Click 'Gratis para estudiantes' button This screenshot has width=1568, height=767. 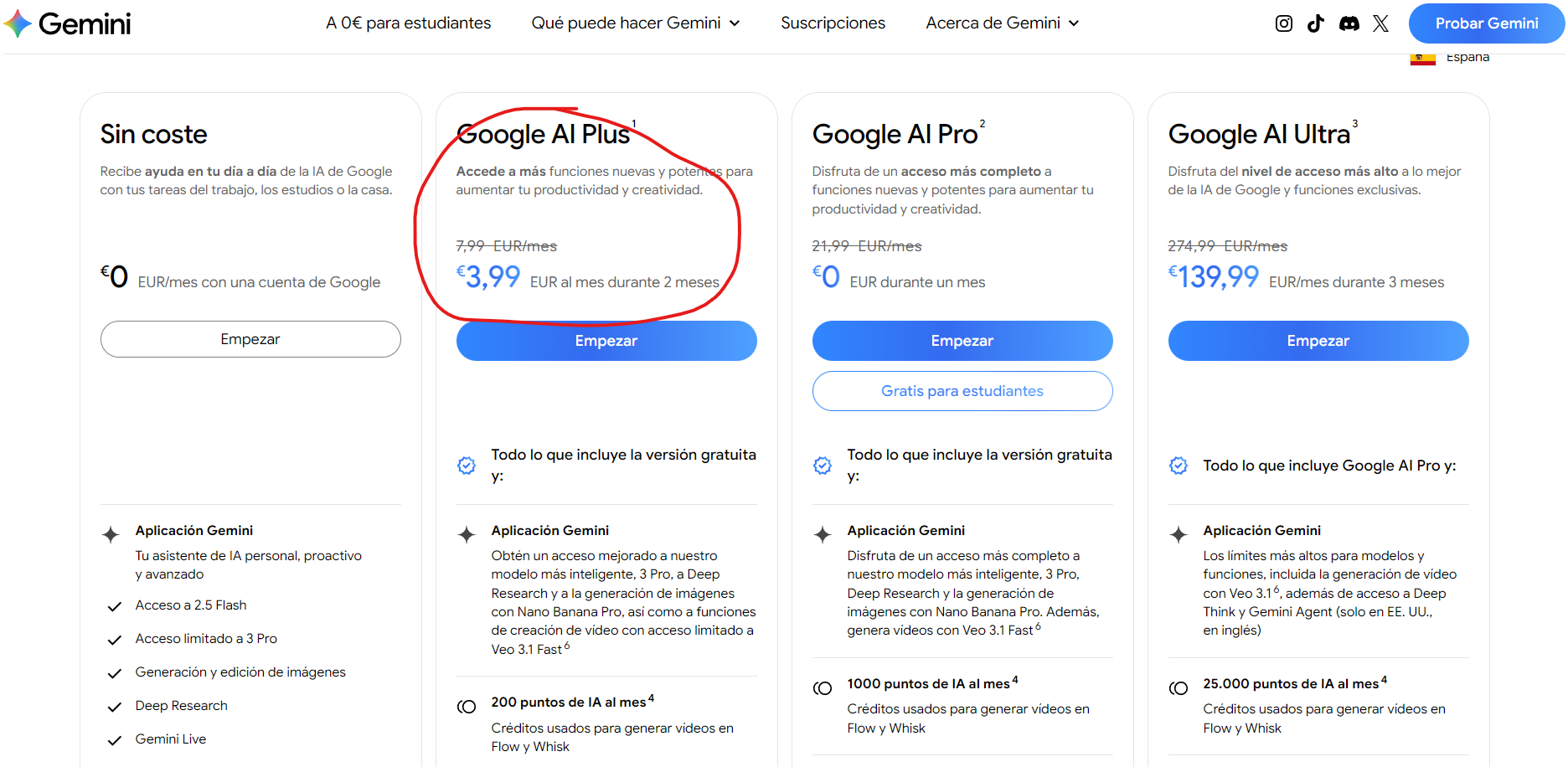[962, 391]
